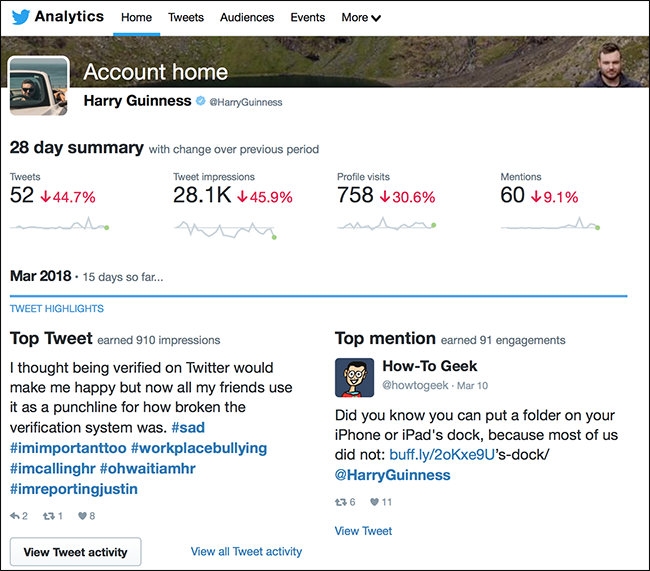Click the 44.7% decrease indicator
This screenshot has height=571, width=650.
coord(68,197)
